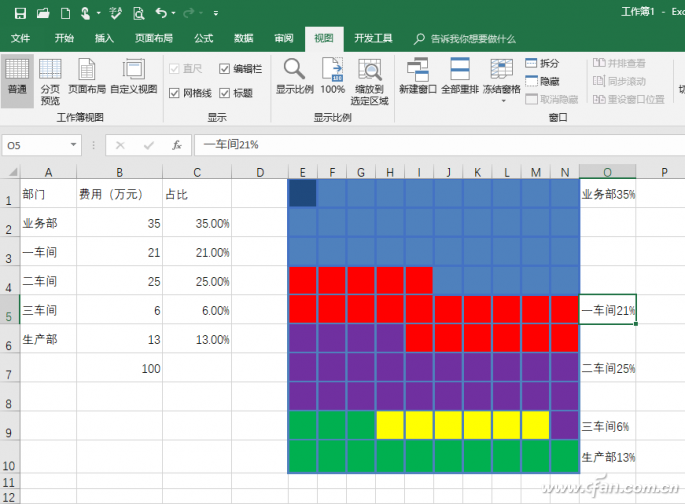This screenshot has height=504, width=685.
Task: Switch to the 开始 Home tab
Action: click(x=64, y=38)
